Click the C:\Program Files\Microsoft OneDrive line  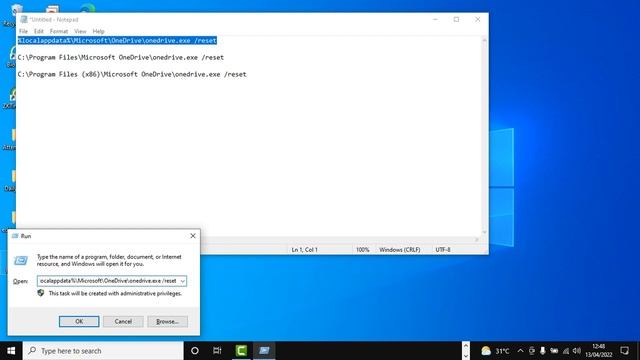pos(121,58)
